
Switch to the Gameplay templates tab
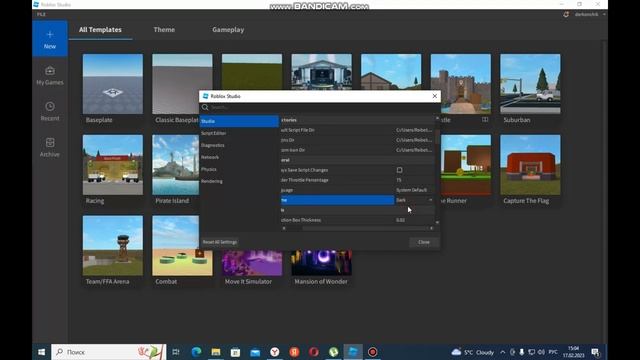tap(228, 30)
